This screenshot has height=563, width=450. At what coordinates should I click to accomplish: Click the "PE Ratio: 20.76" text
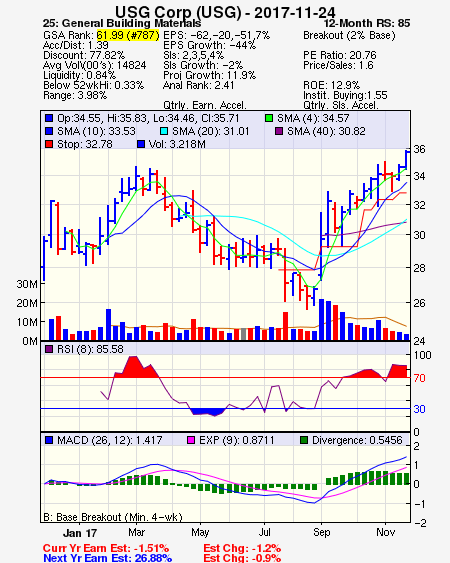(x=340, y=55)
